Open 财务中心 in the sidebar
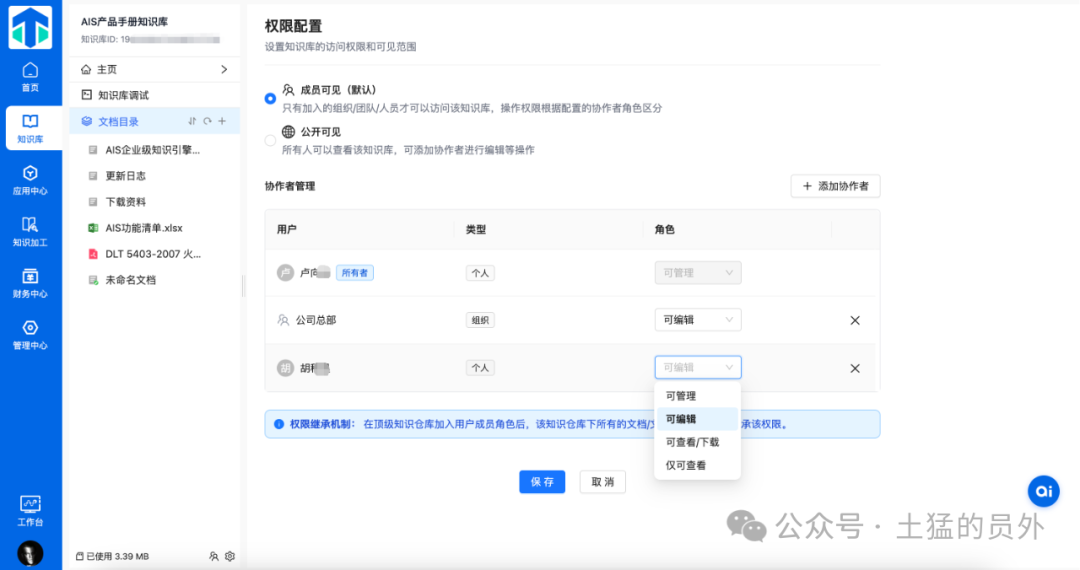 (30, 284)
